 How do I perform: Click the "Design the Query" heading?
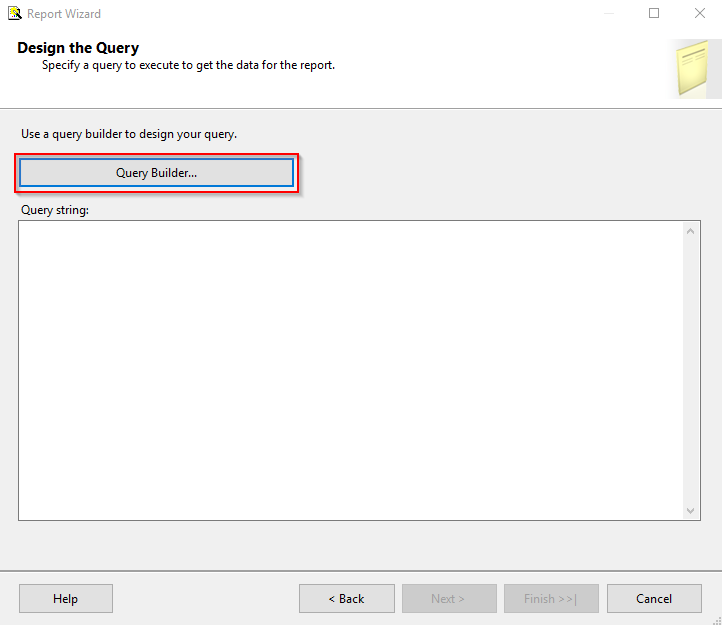pyautogui.click(x=78, y=48)
